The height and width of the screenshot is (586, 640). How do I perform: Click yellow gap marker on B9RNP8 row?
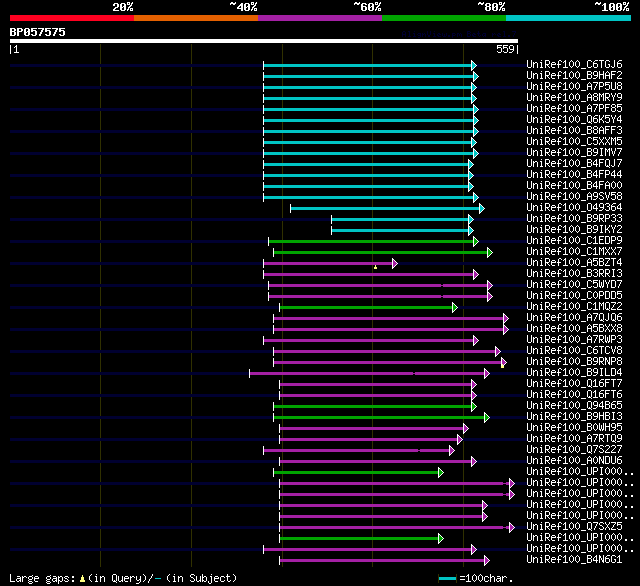click(x=502, y=366)
